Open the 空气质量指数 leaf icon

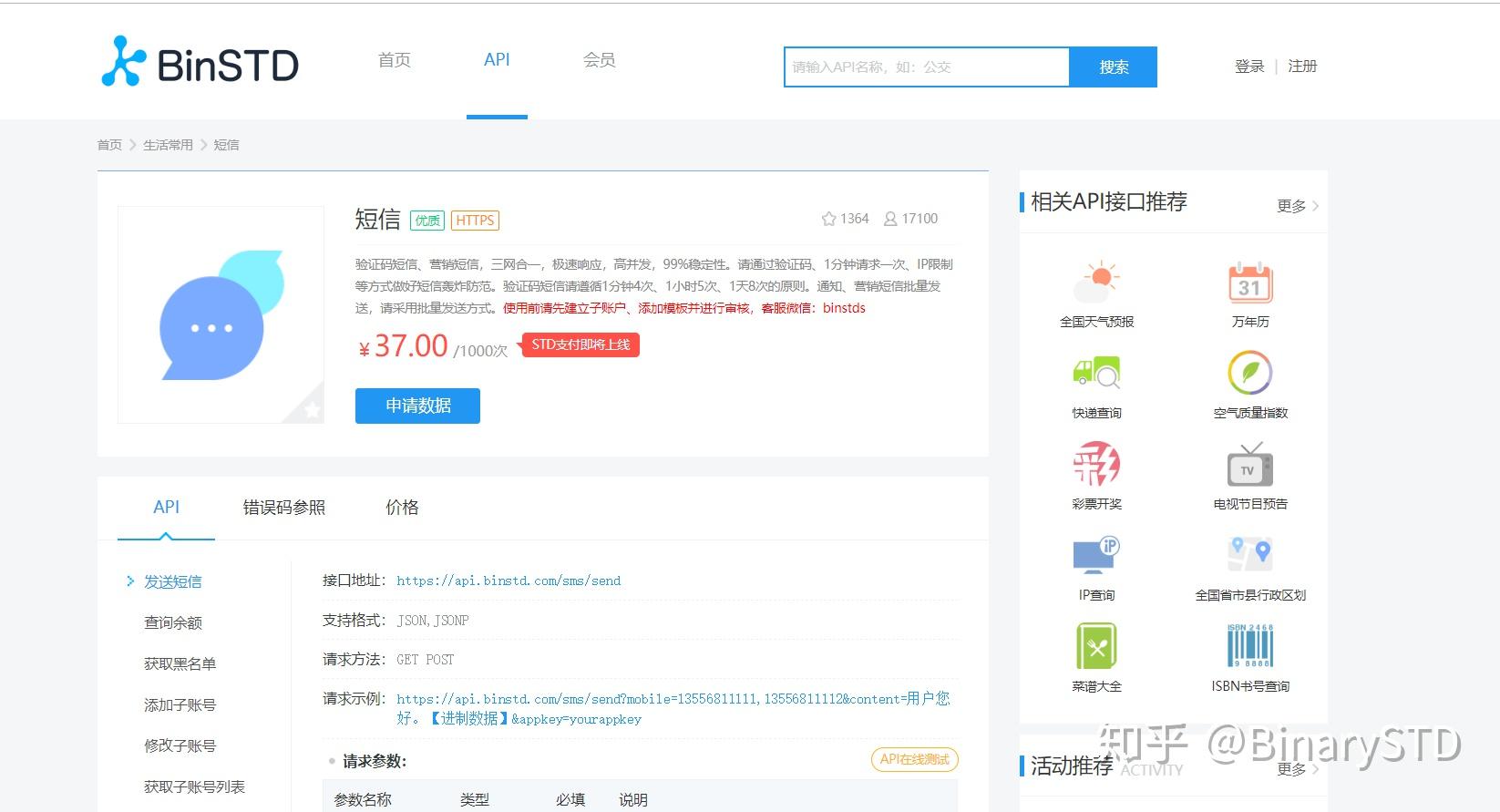click(1250, 373)
